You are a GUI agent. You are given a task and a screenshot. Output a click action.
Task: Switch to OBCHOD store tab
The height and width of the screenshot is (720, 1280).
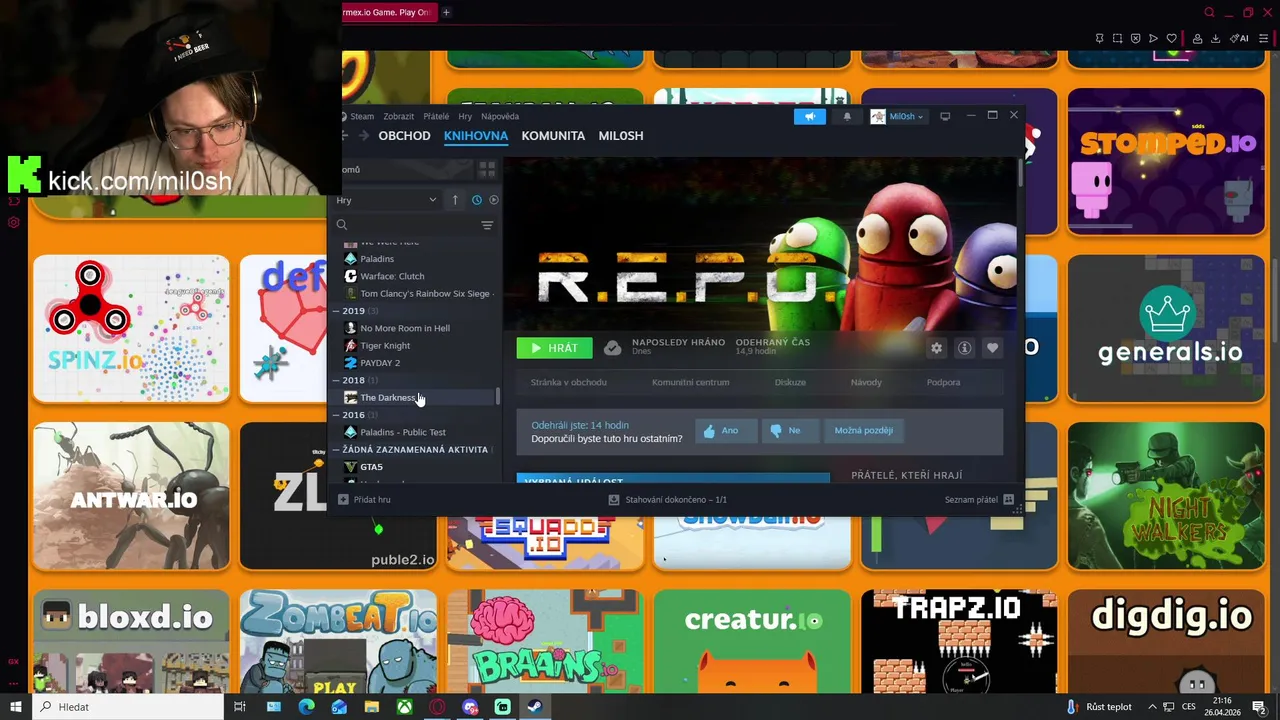click(x=404, y=136)
